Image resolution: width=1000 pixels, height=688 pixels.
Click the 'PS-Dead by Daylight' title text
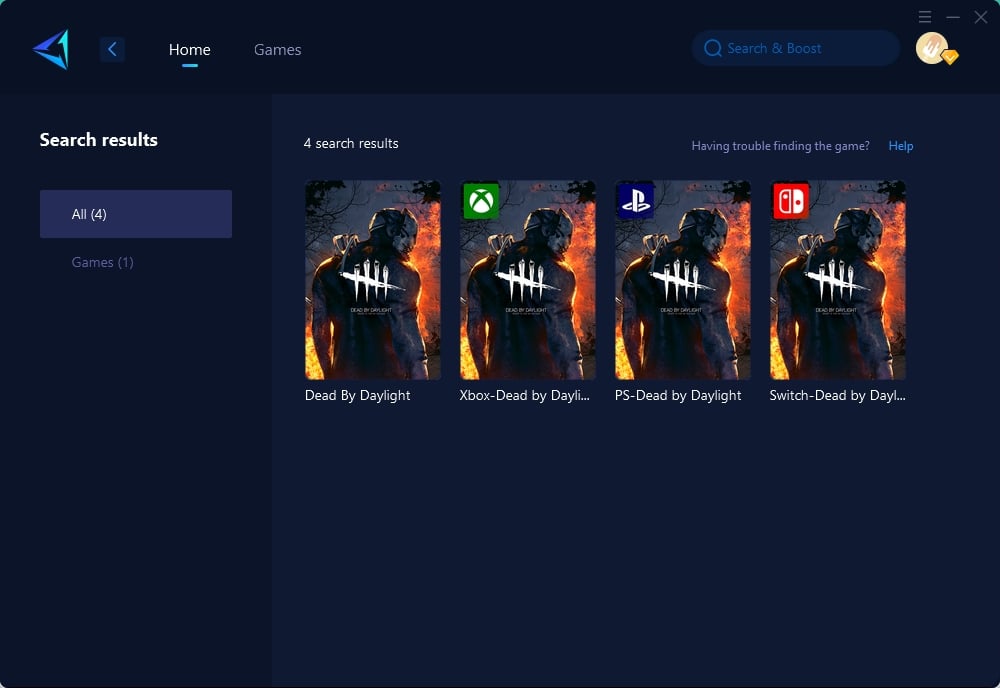coord(678,395)
